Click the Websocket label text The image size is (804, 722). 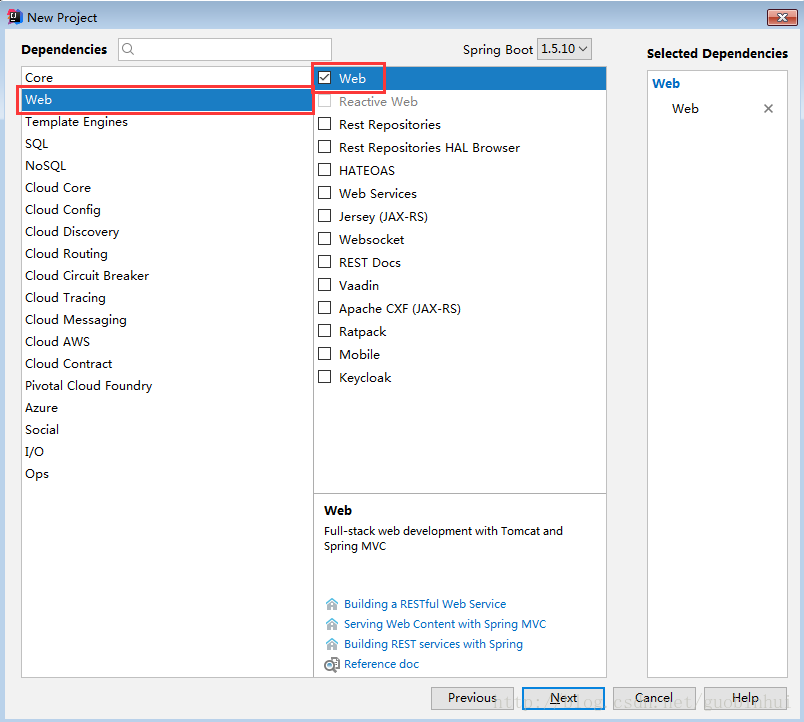[x=371, y=239]
